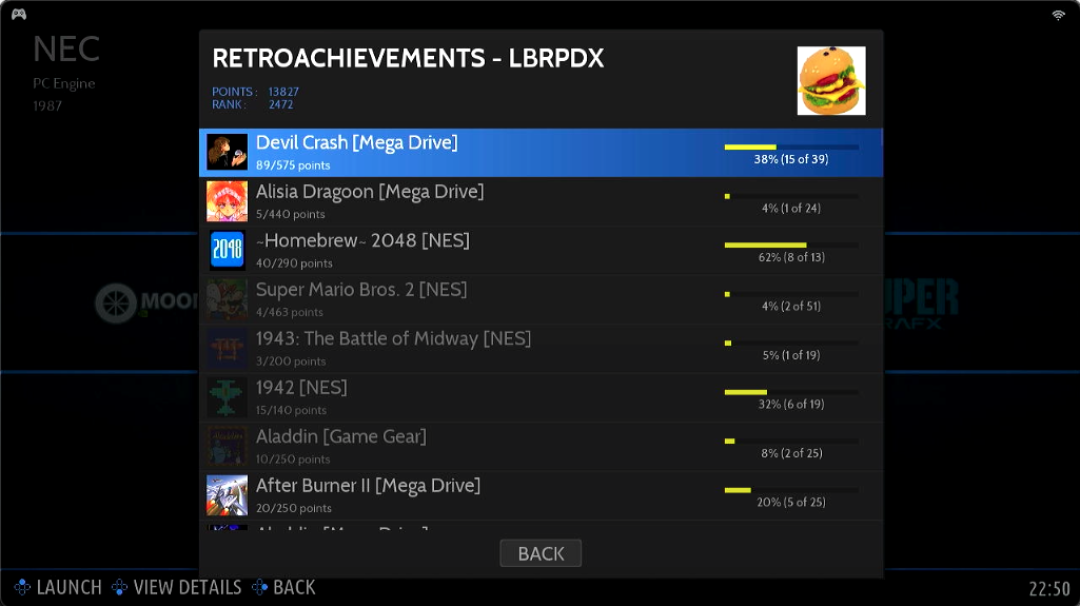Click the 1942 progress bar
The width and height of the screenshot is (1080, 606).
pyautogui.click(x=791, y=392)
